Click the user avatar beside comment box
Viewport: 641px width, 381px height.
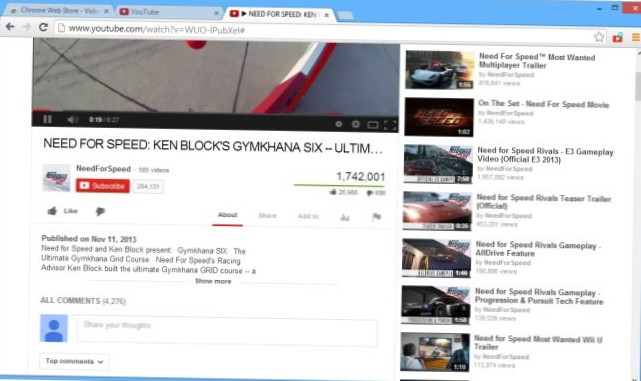(54, 328)
